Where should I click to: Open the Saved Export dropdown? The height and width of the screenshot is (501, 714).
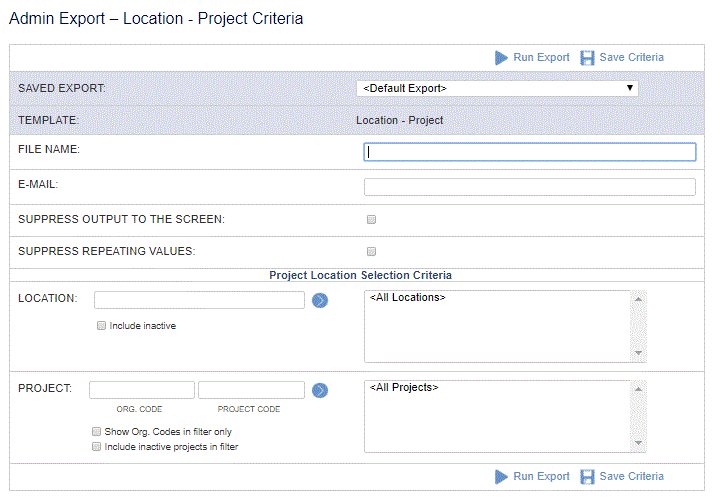click(x=497, y=88)
